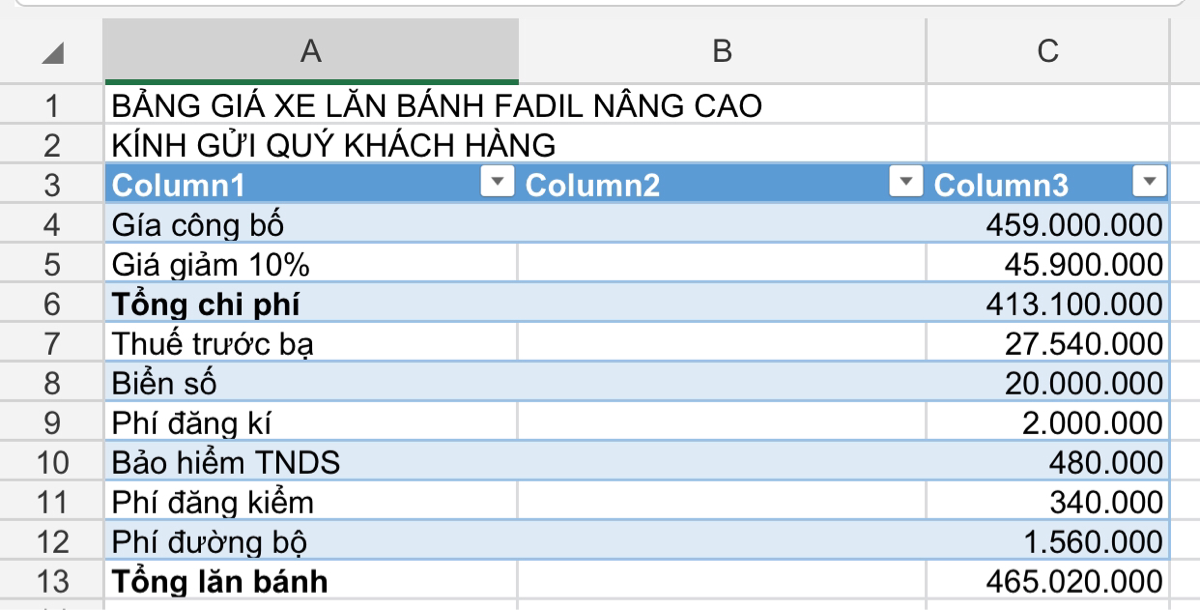Screen dimensions: 1200x610
Task: Click the Tổng lăn bánh cell
Action: (311, 581)
